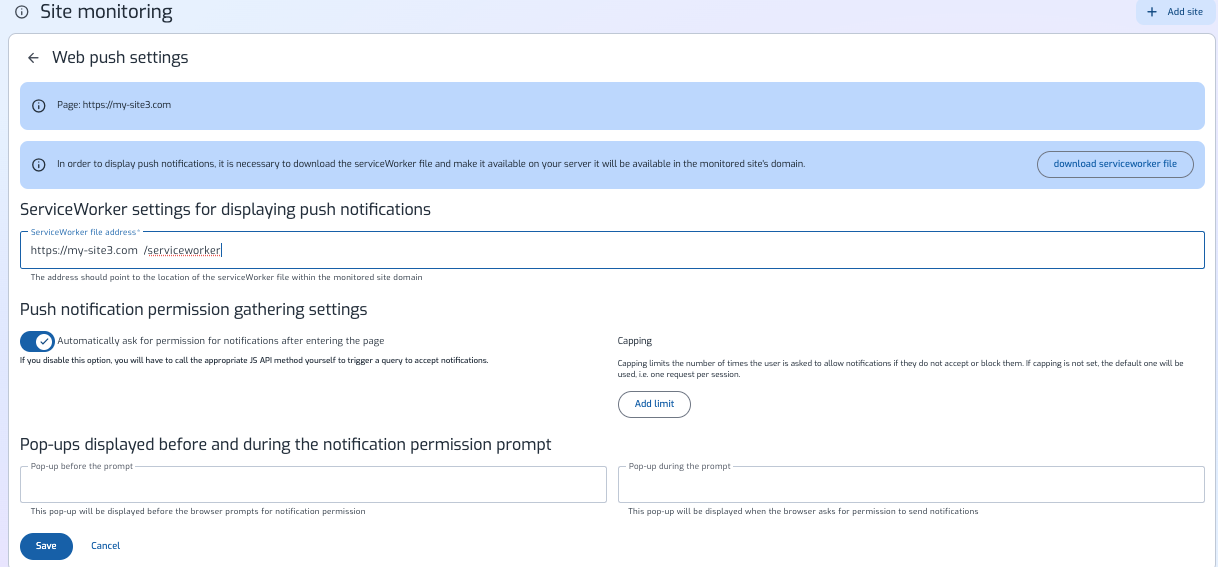Click the info icon beside Site monitoring title
The width and height of the screenshot is (1218, 567).
(x=21, y=12)
